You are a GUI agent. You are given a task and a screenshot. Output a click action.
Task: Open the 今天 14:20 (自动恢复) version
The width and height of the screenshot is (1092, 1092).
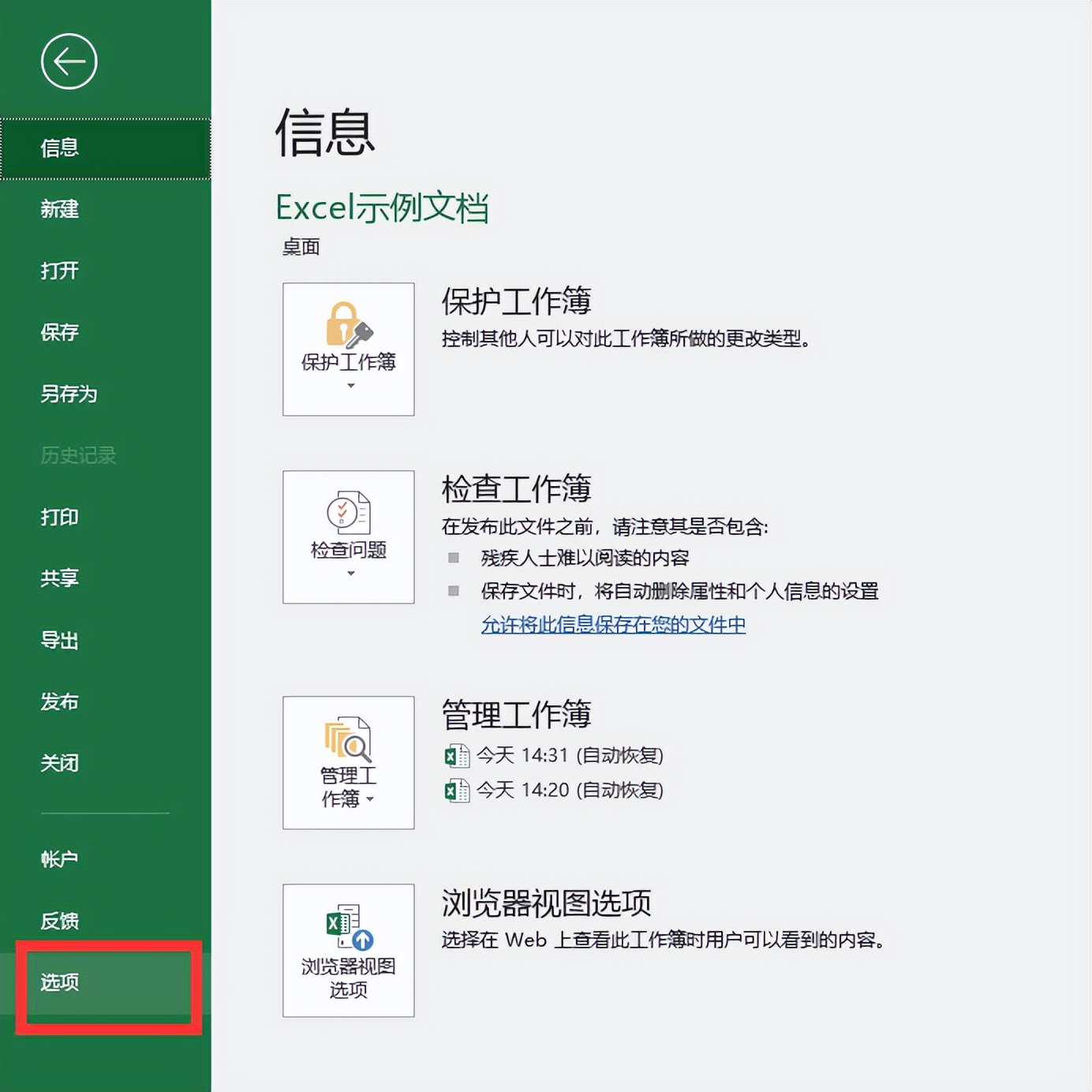click(x=570, y=790)
